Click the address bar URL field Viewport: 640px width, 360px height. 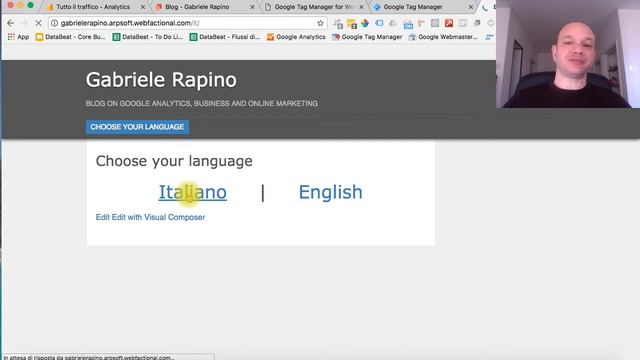187,23
